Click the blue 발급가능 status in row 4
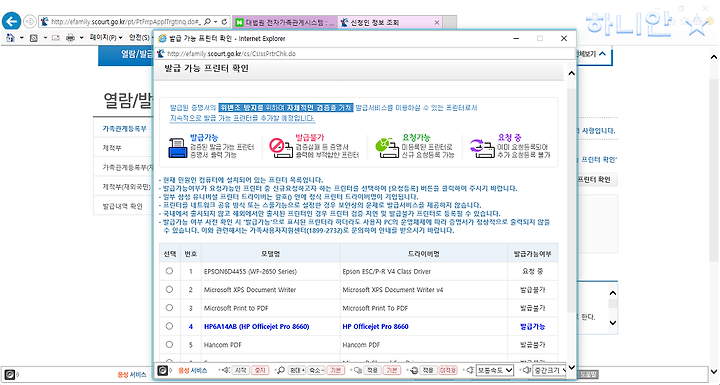Viewport: 720px width, 385px height. pos(533,327)
